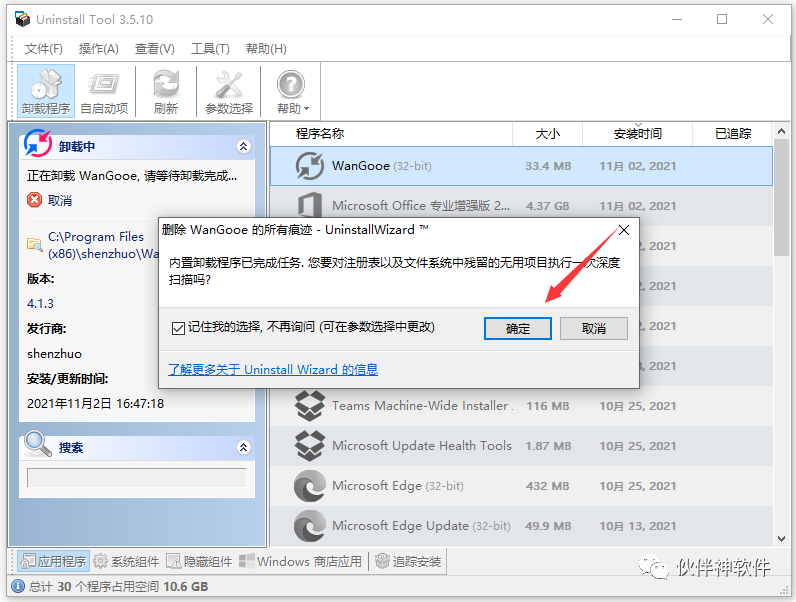This screenshot has width=796, height=602.
Task: Select Microsoft Update Health Tools row
Action: [521, 446]
